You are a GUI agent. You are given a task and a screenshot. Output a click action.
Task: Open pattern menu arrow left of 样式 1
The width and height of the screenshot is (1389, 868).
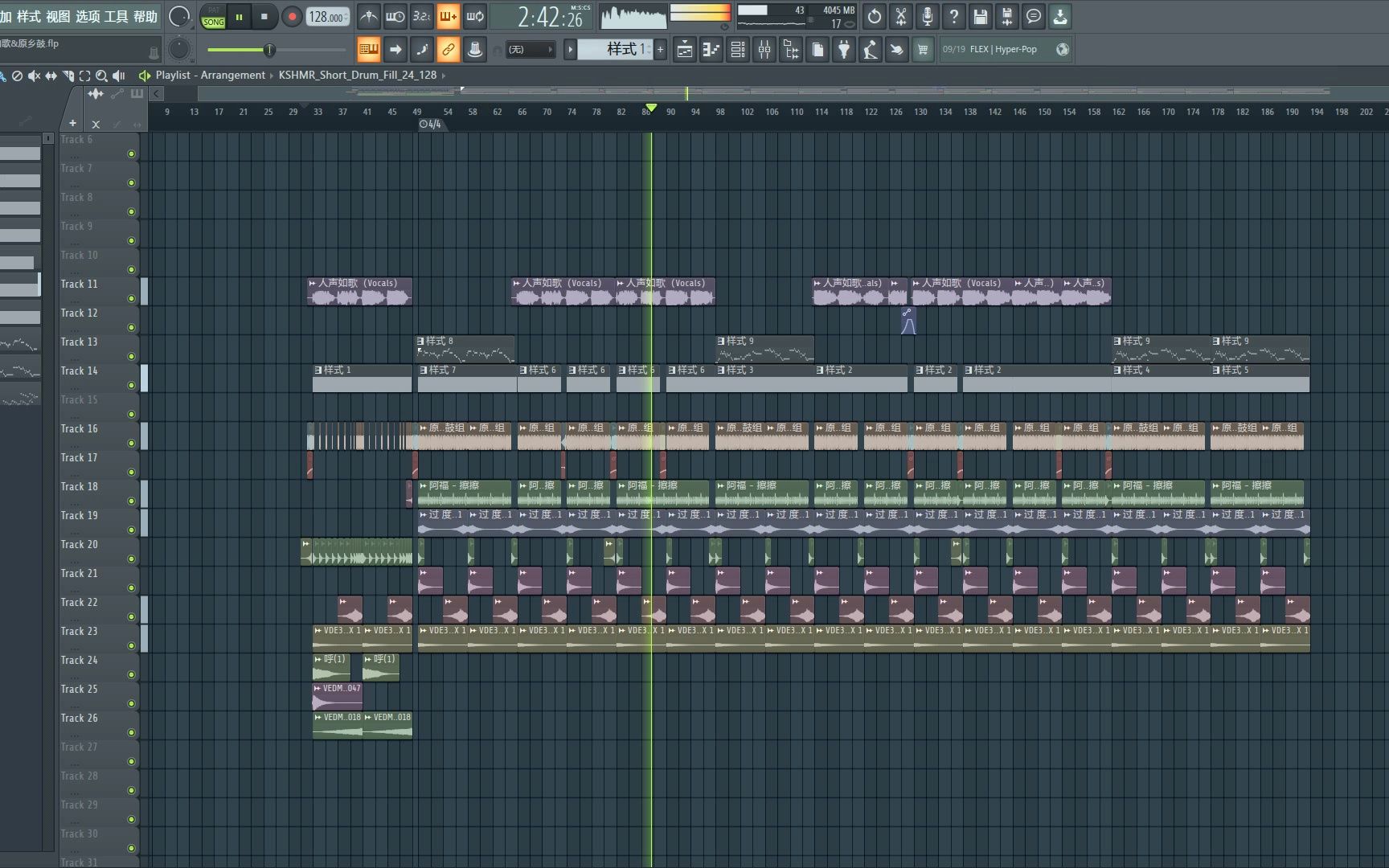tap(570, 50)
